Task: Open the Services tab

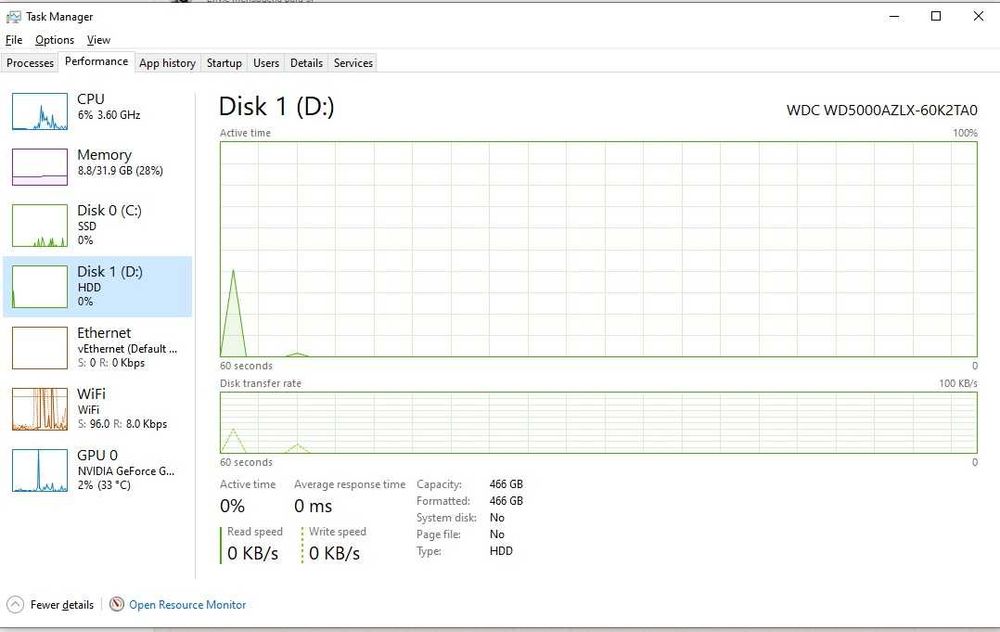Action: (x=353, y=63)
